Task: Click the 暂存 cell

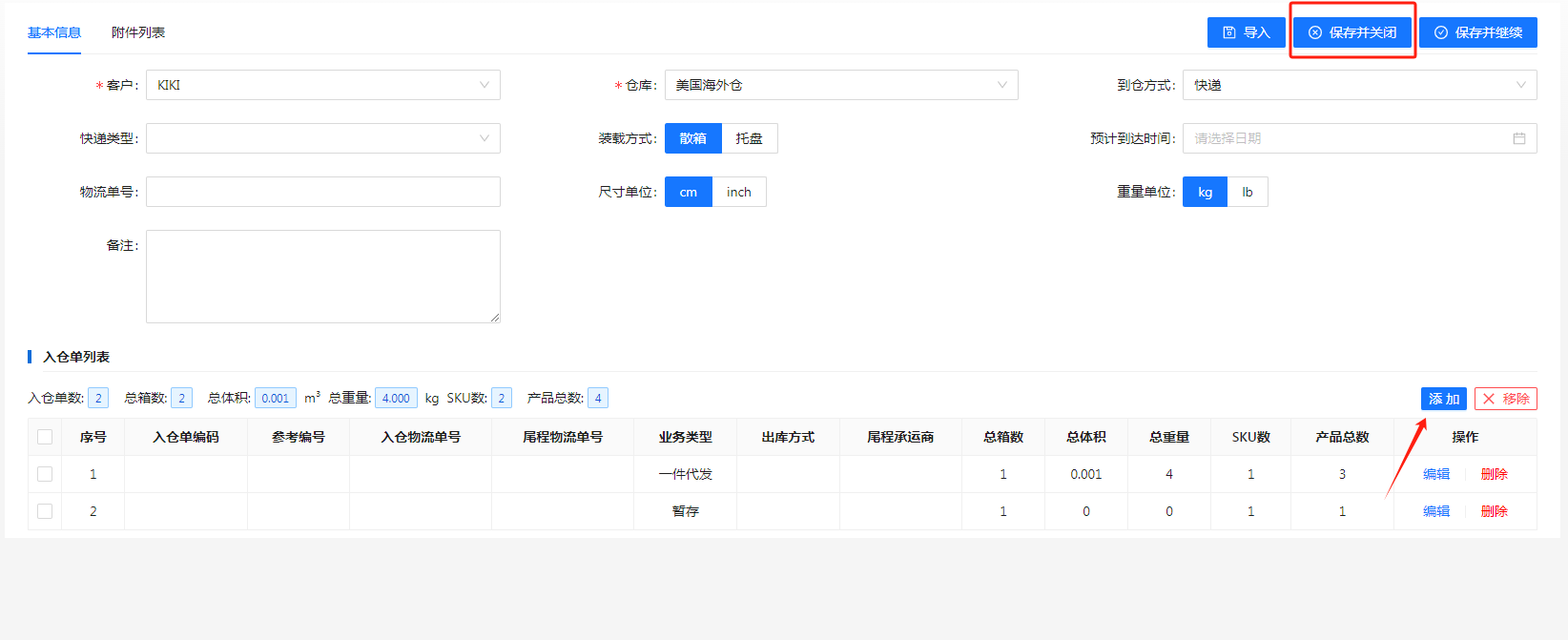Action: pos(686,511)
